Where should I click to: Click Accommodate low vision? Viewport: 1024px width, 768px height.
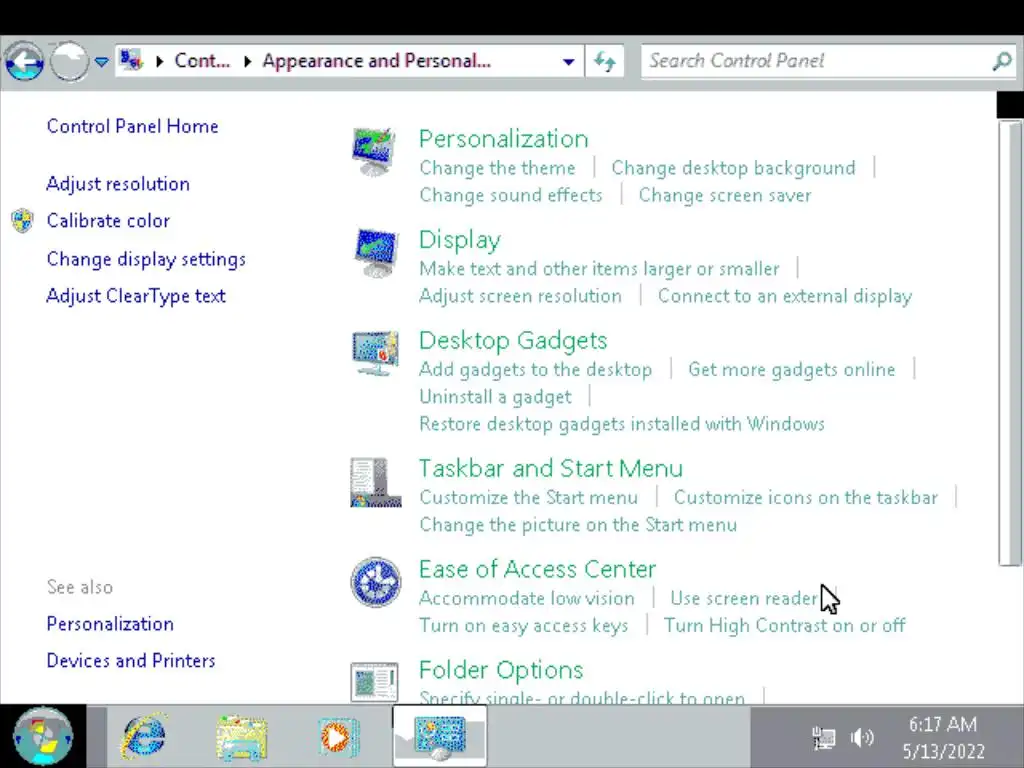(x=527, y=598)
